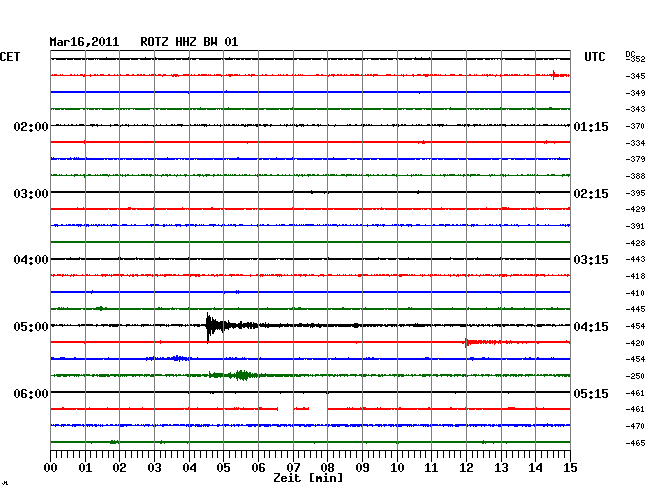Screen dimensions: 650x494
Task: Click the DC offset value -334
Action: pos(635,143)
